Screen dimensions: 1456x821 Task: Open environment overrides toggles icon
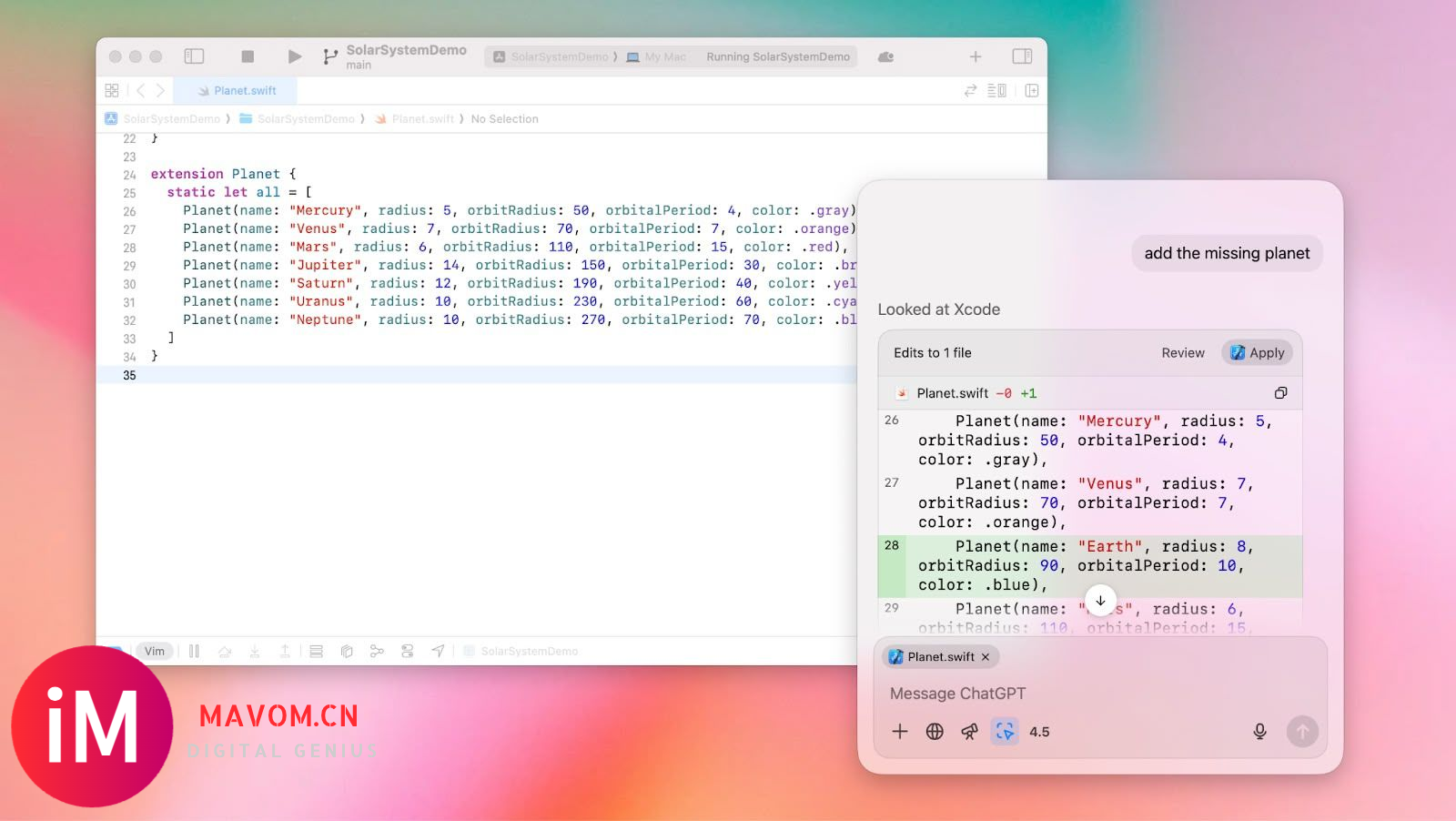408,651
